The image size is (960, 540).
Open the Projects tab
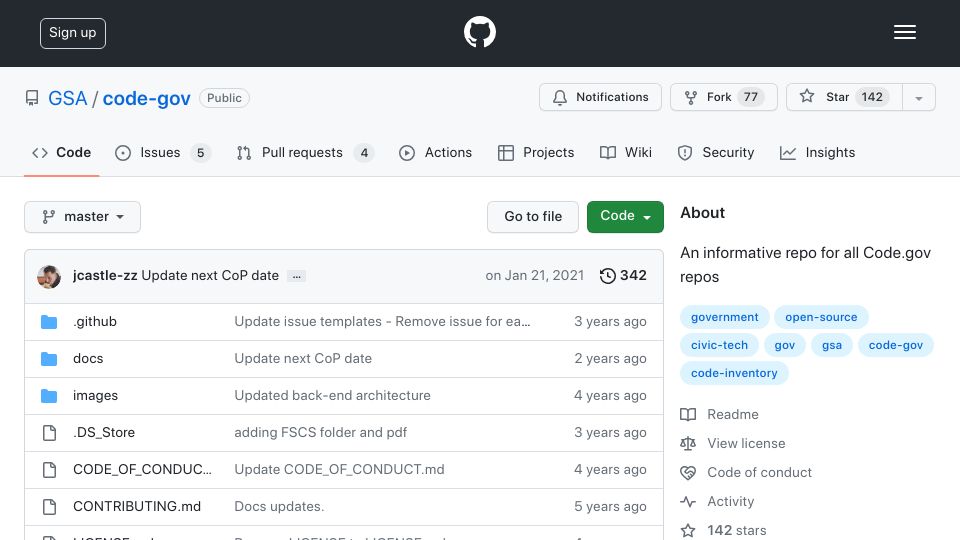click(x=536, y=152)
